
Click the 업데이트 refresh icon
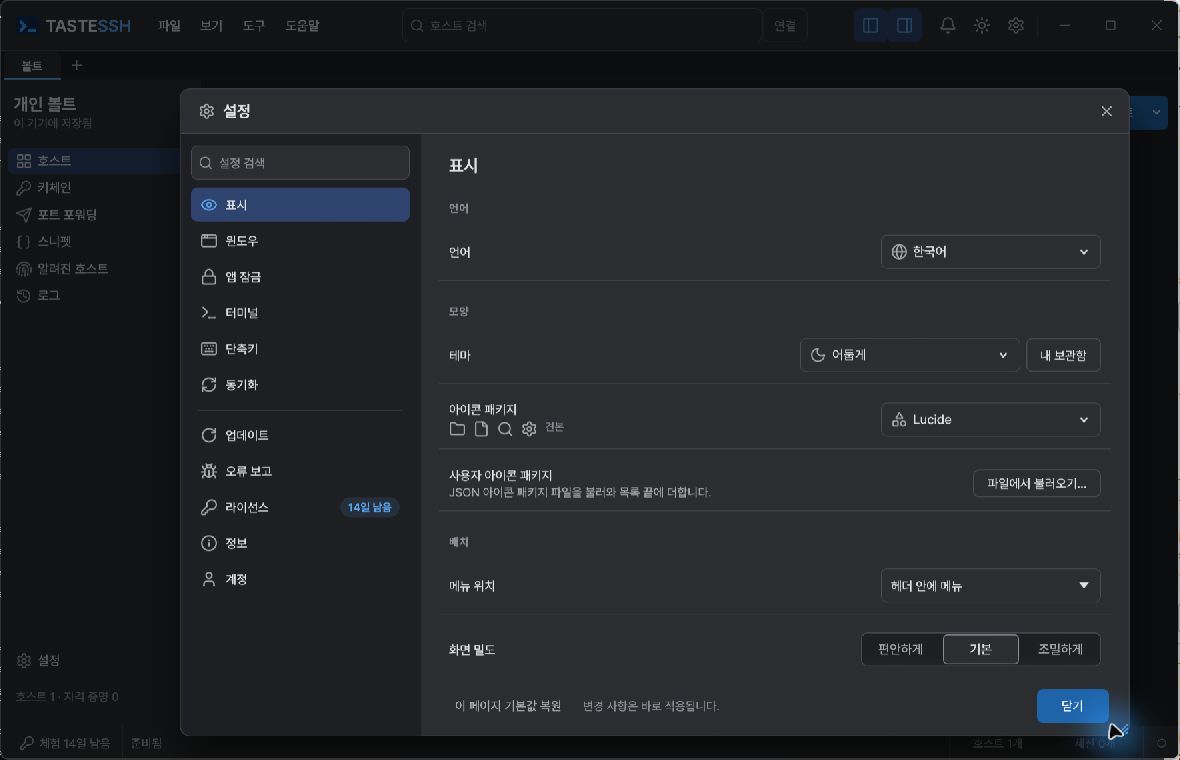(208, 435)
